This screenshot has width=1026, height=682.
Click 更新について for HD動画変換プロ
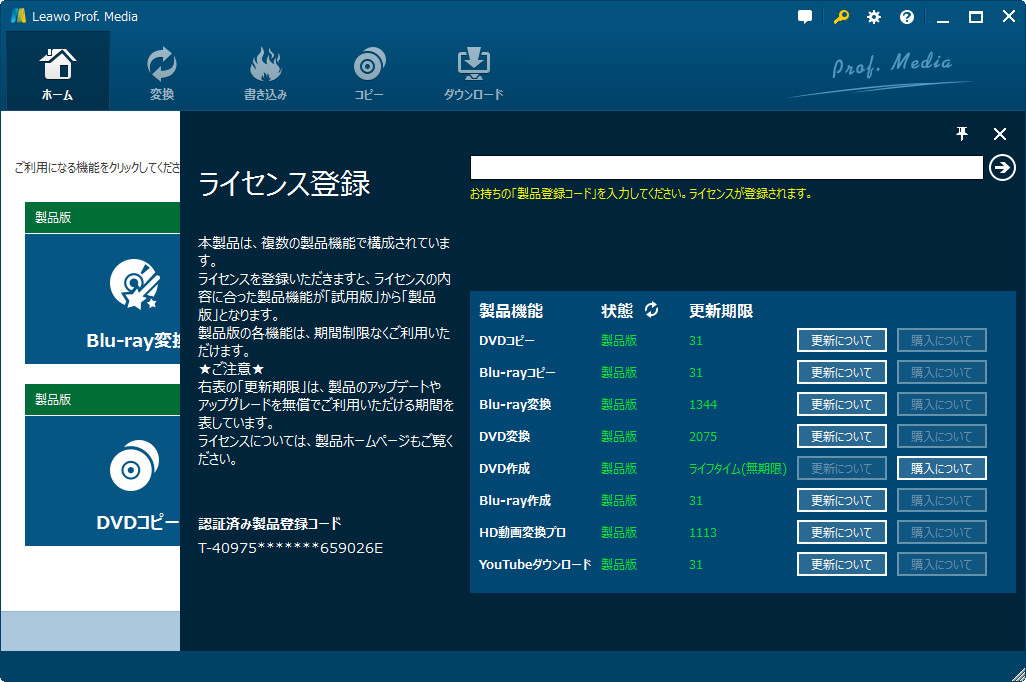point(841,533)
